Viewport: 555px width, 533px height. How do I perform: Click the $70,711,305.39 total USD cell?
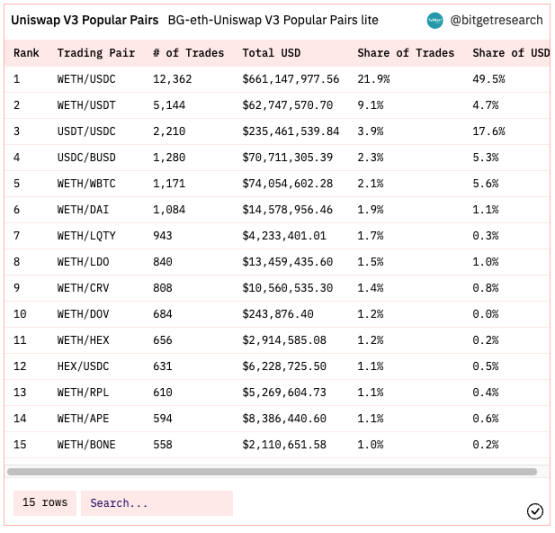tap(287, 157)
